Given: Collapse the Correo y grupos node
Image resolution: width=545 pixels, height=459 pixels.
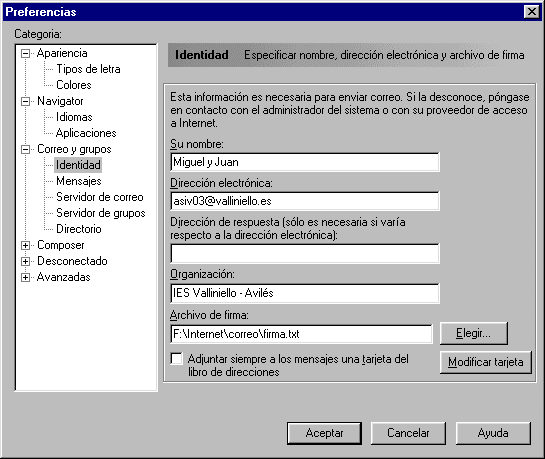Looking at the screenshot, I should coord(25,149).
